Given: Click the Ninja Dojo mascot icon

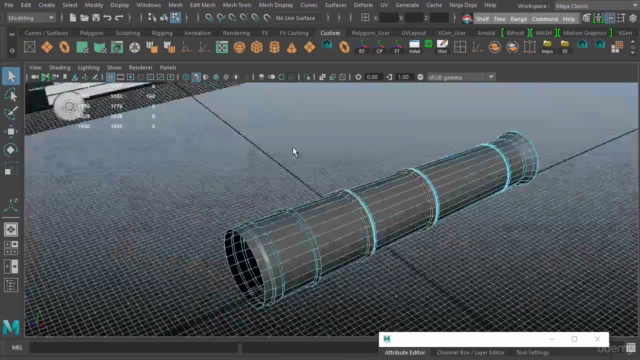Looking at the screenshot, I should click(x=467, y=18).
